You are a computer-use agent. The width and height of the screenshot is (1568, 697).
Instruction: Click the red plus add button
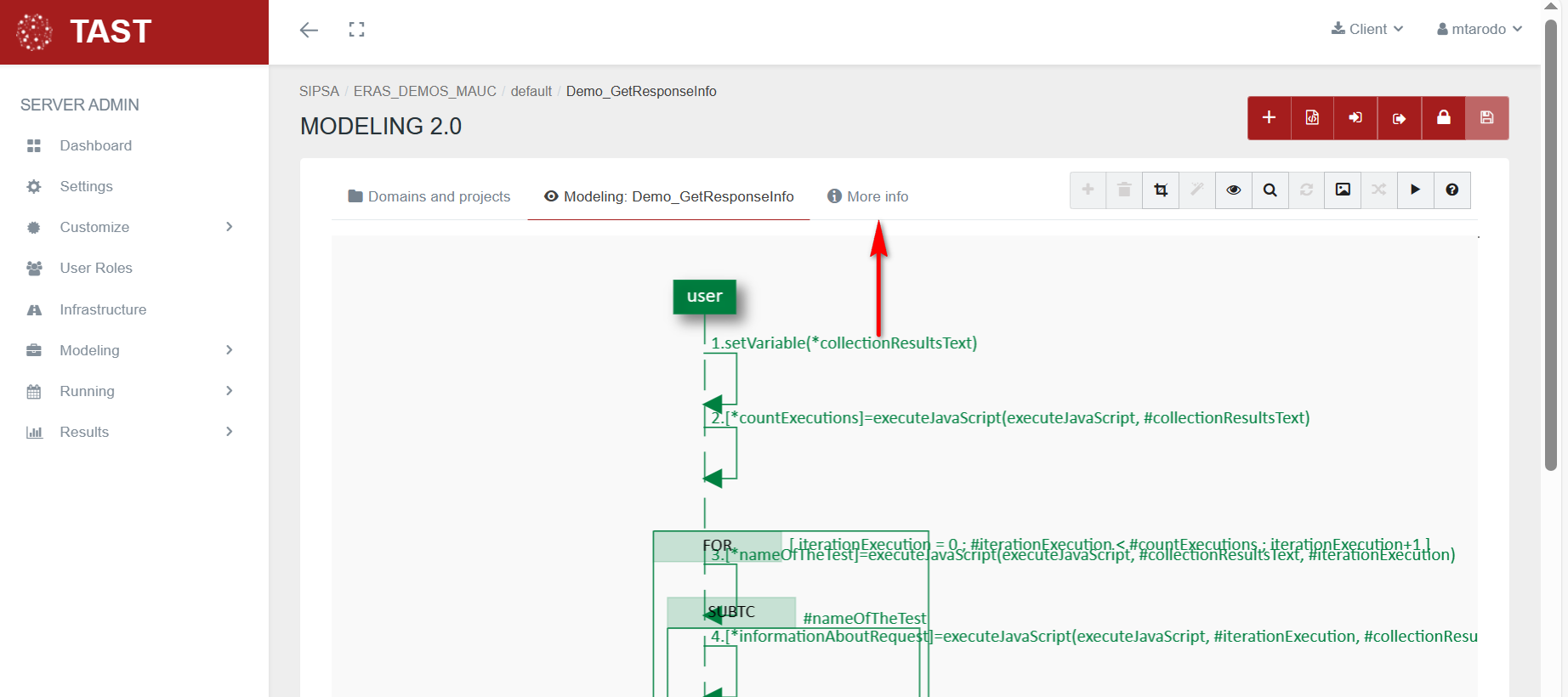click(x=1269, y=118)
